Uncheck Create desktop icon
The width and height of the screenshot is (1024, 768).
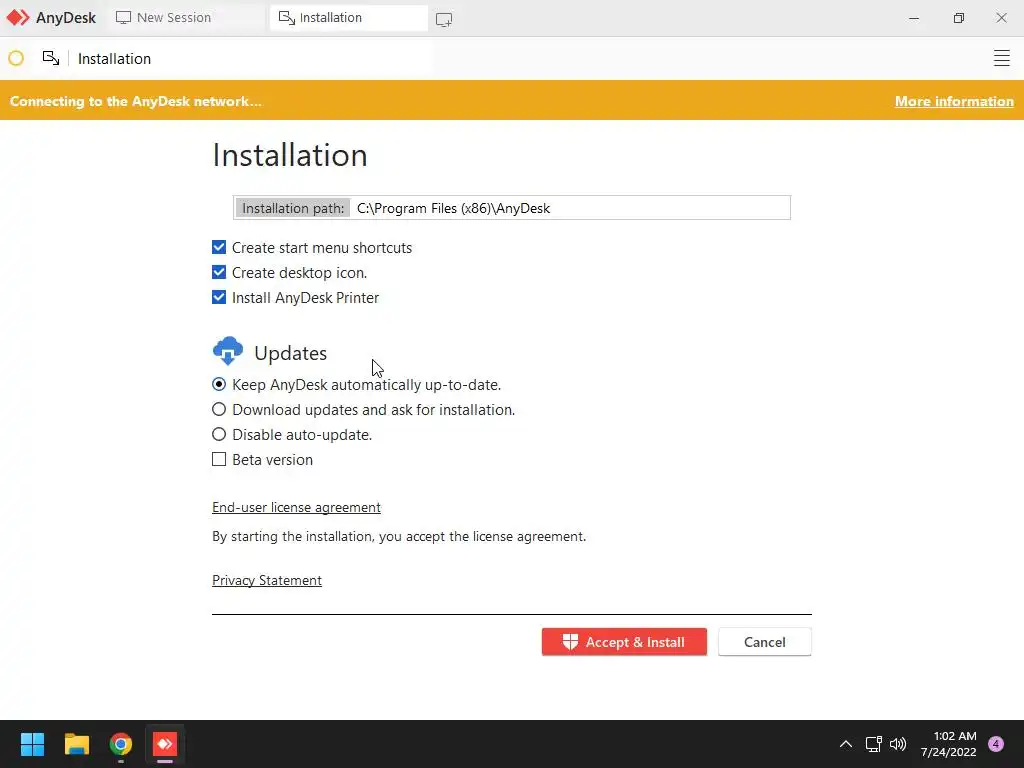tap(219, 272)
